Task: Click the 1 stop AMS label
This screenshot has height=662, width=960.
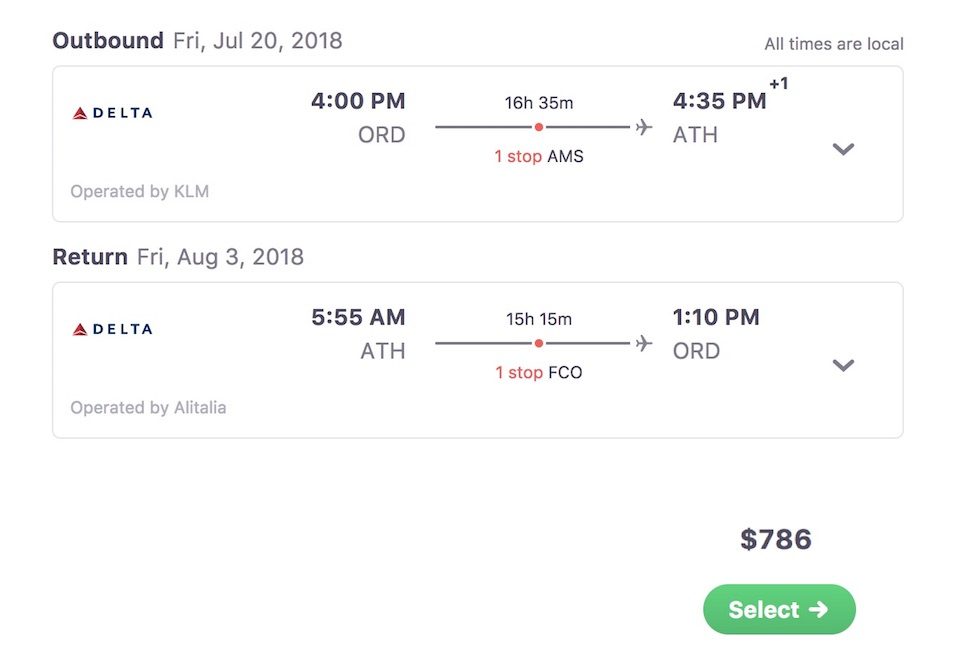Action: click(x=539, y=156)
